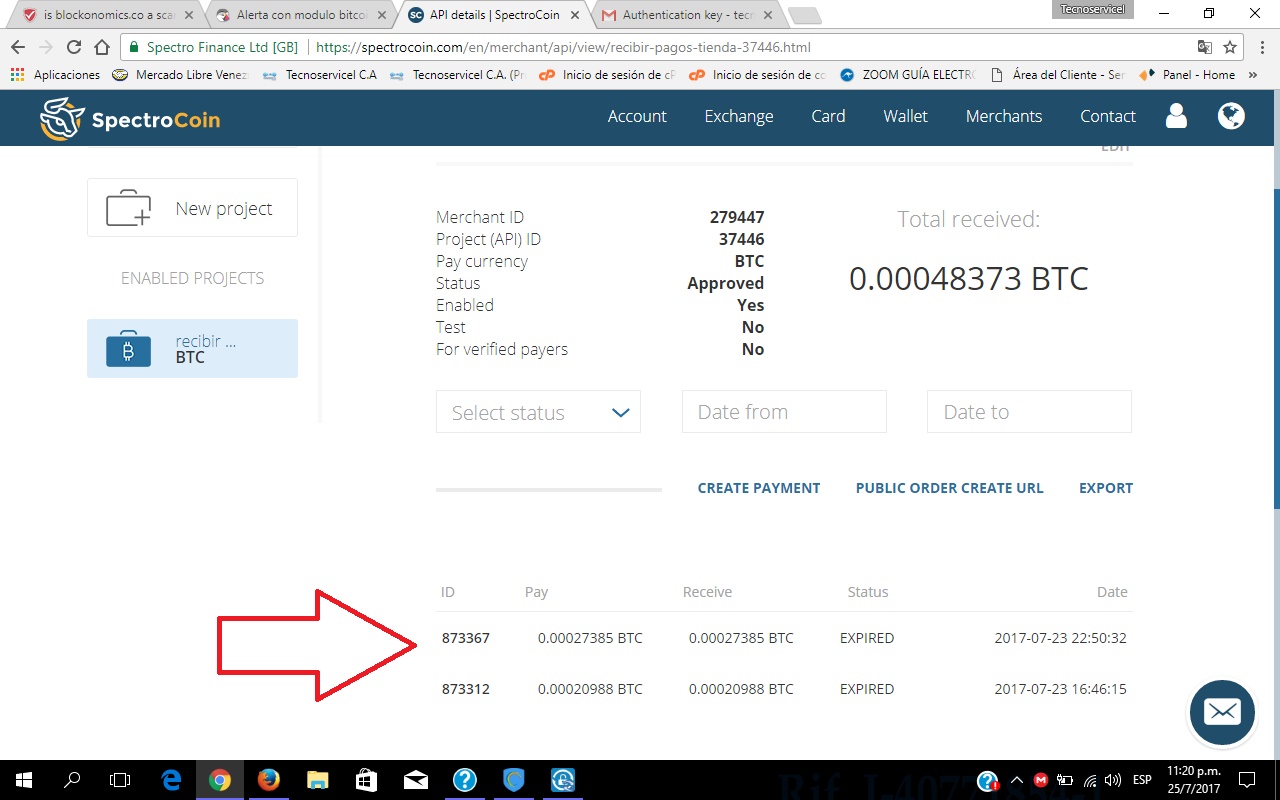Switch to the 'Alerta con modulo bitcoin' tab
This screenshot has width=1280, height=800.
(298, 15)
